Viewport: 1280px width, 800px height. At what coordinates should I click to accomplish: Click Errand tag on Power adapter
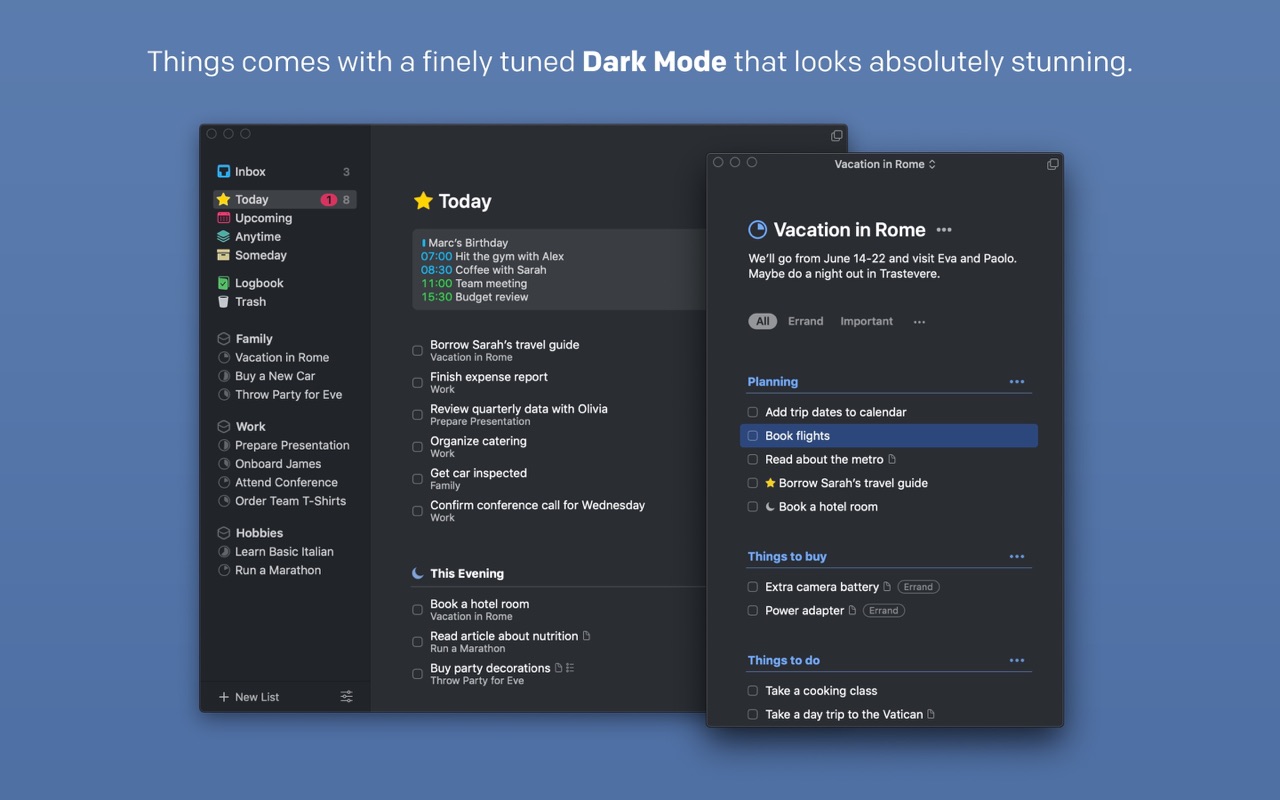coord(884,611)
